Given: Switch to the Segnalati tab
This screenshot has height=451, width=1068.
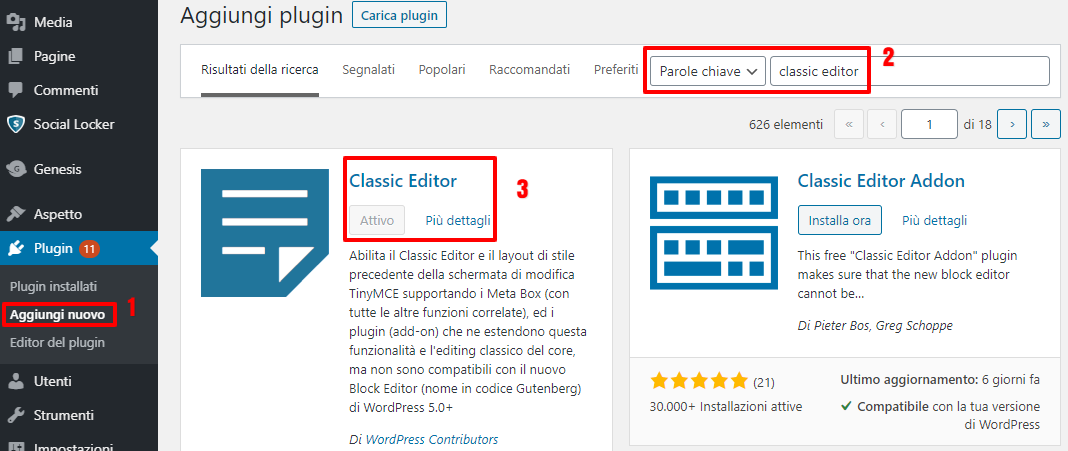Looking at the screenshot, I should 368,69.
